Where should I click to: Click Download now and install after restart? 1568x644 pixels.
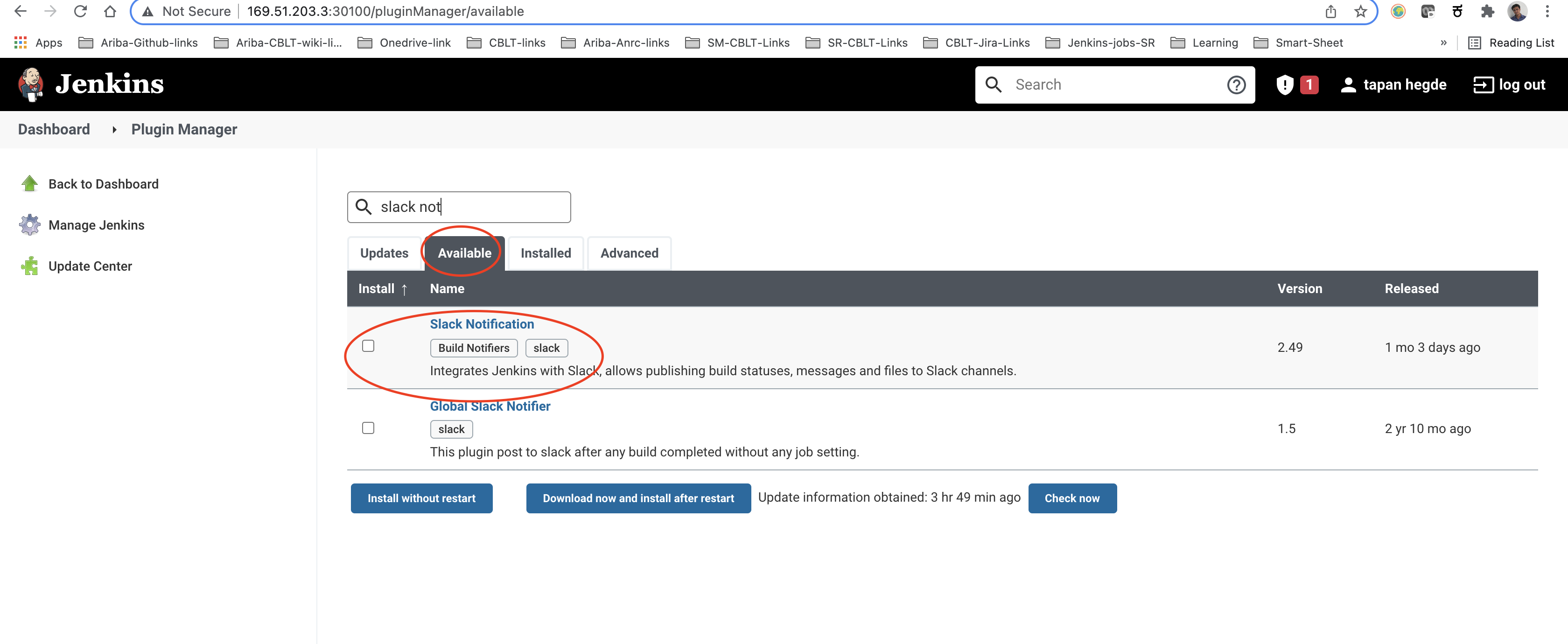tap(638, 498)
